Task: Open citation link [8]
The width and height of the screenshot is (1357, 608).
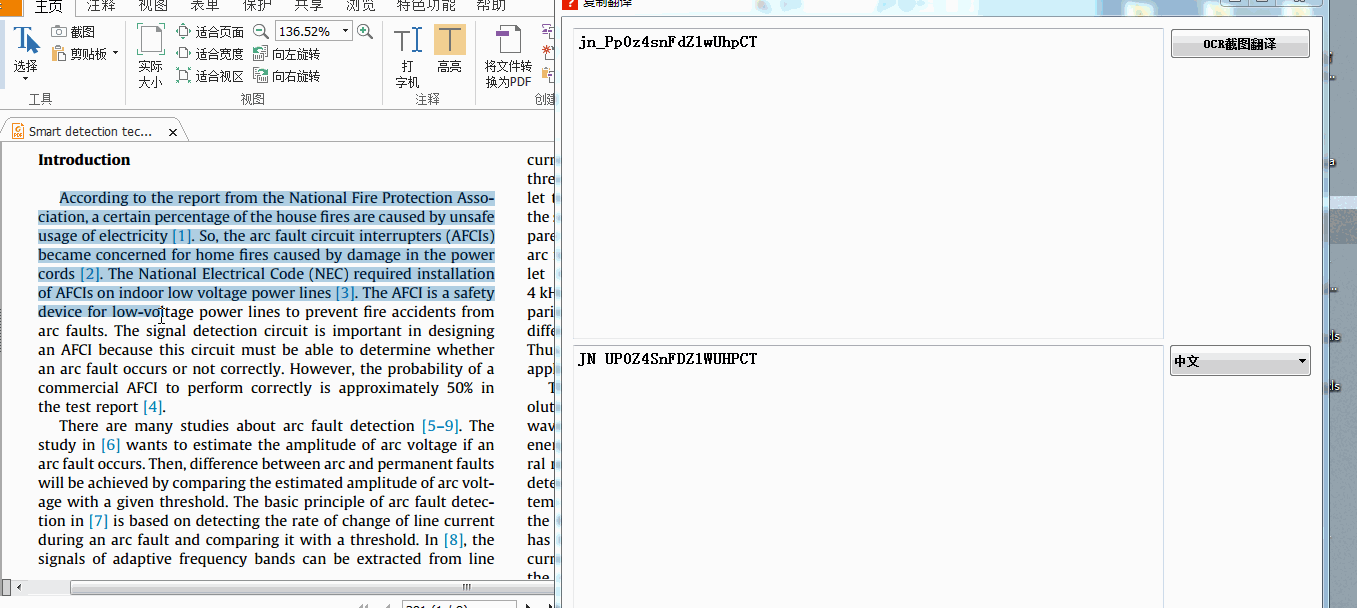Action: pos(453,540)
